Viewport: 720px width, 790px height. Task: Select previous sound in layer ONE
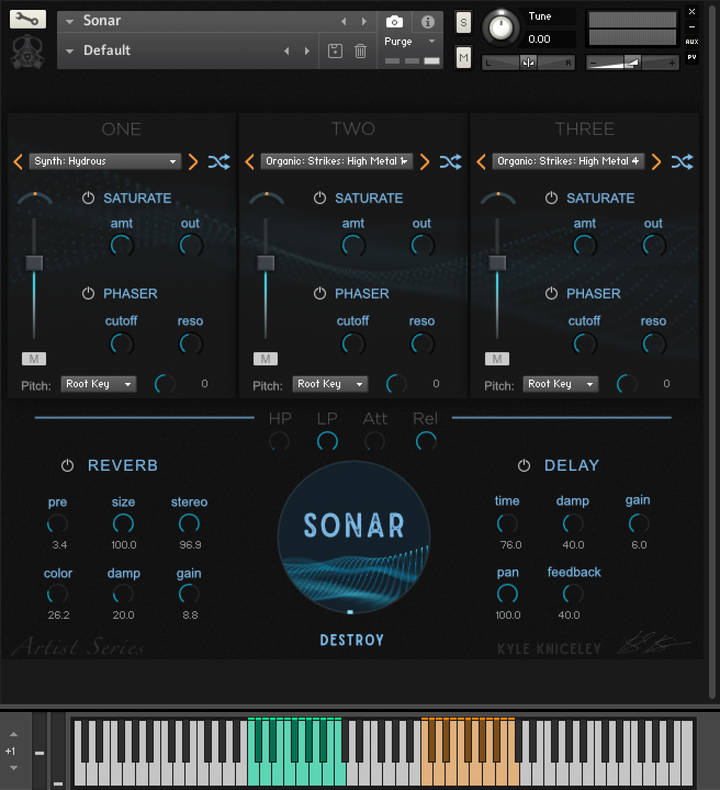18,162
